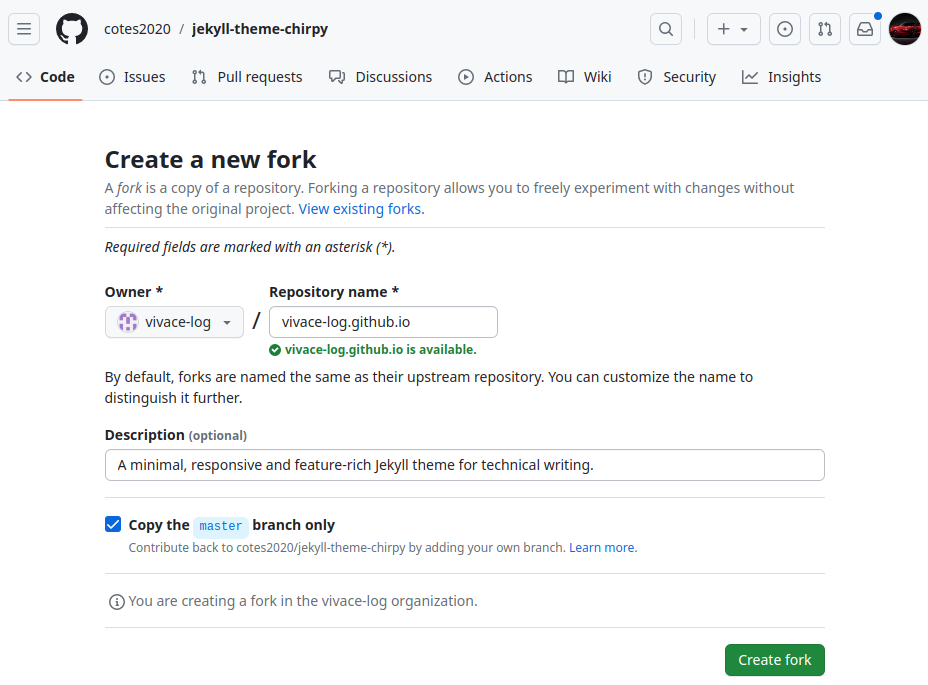The width and height of the screenshot is (928, 685).
Task: Switch to the Wiki tab
Action: click(585, 77)
